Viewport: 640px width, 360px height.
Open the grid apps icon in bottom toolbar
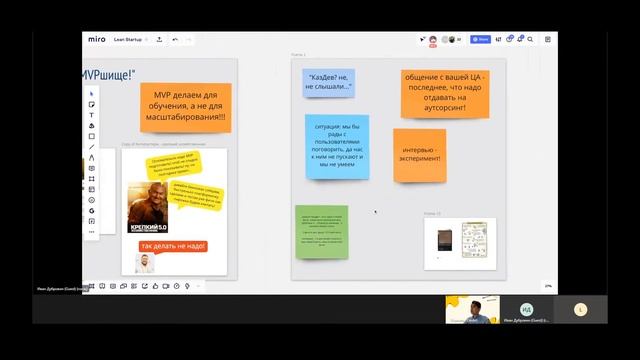(x=134, y=286)
